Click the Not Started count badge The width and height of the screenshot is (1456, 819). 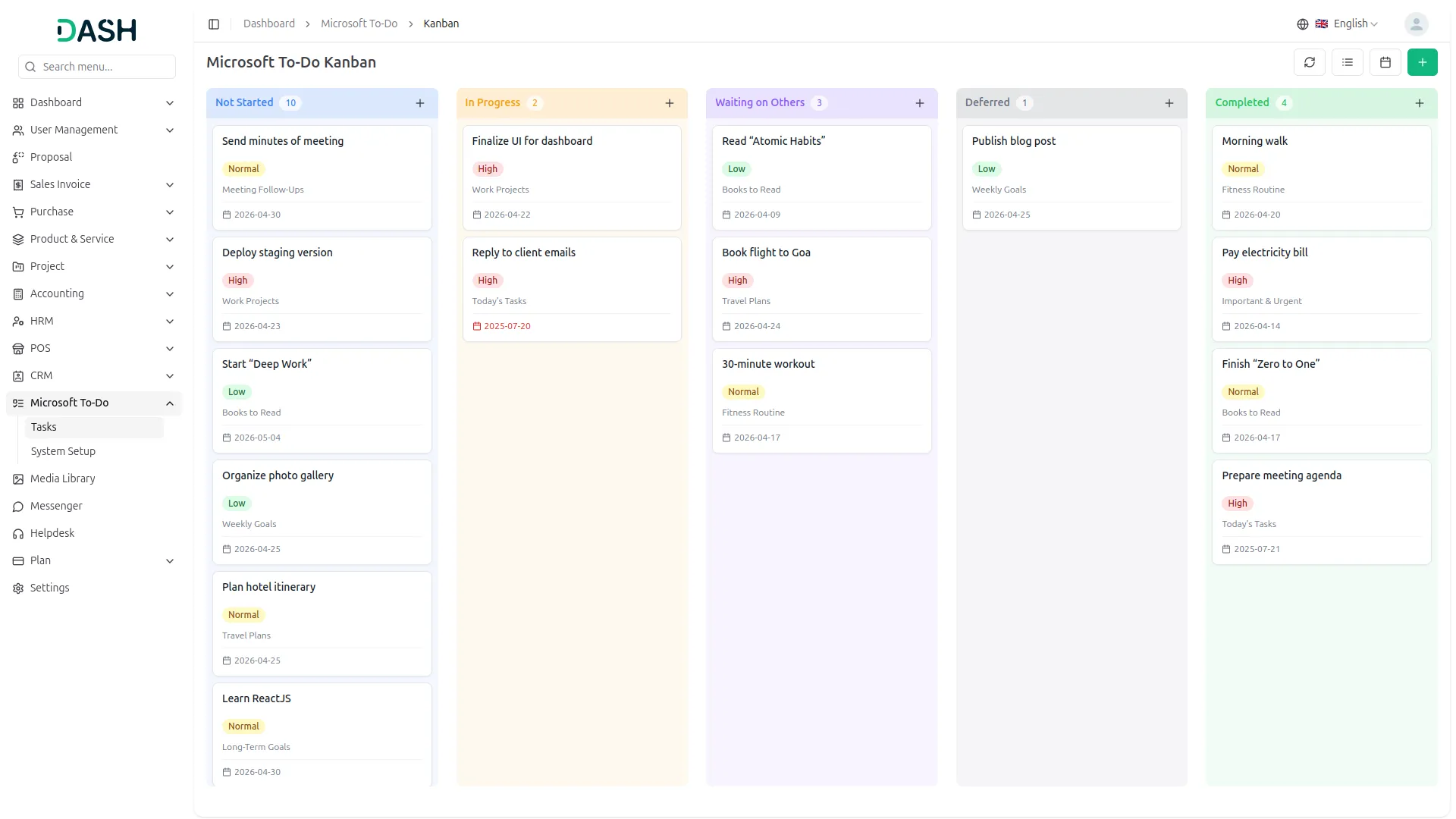[x=290, y=103]
